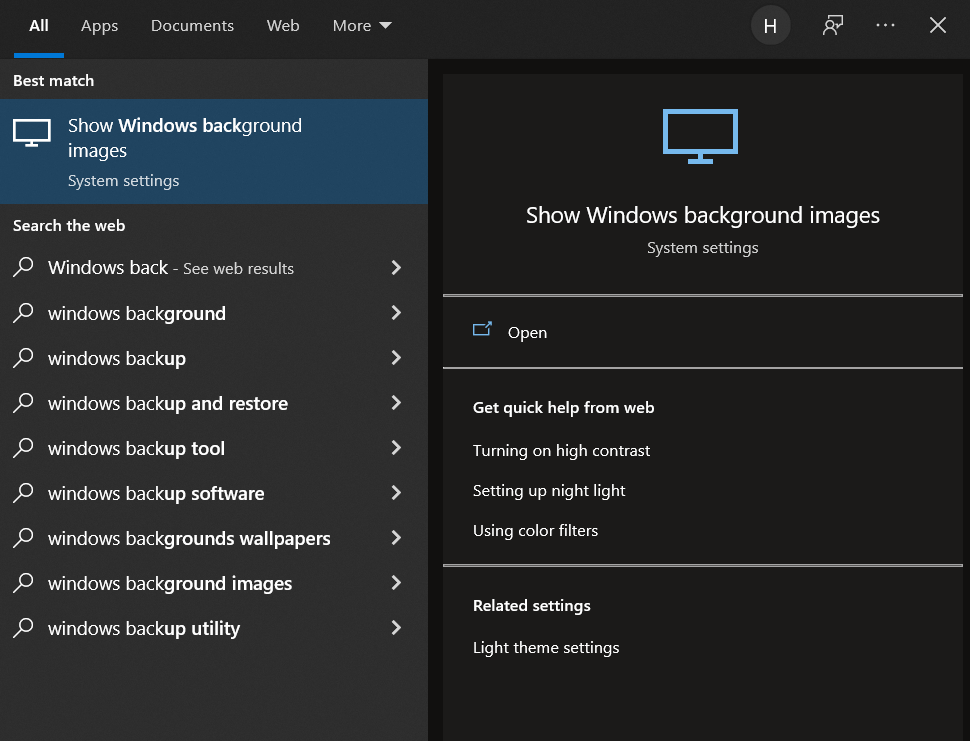
Task: Expand the windows backup chevron
Action: point(396,358)
